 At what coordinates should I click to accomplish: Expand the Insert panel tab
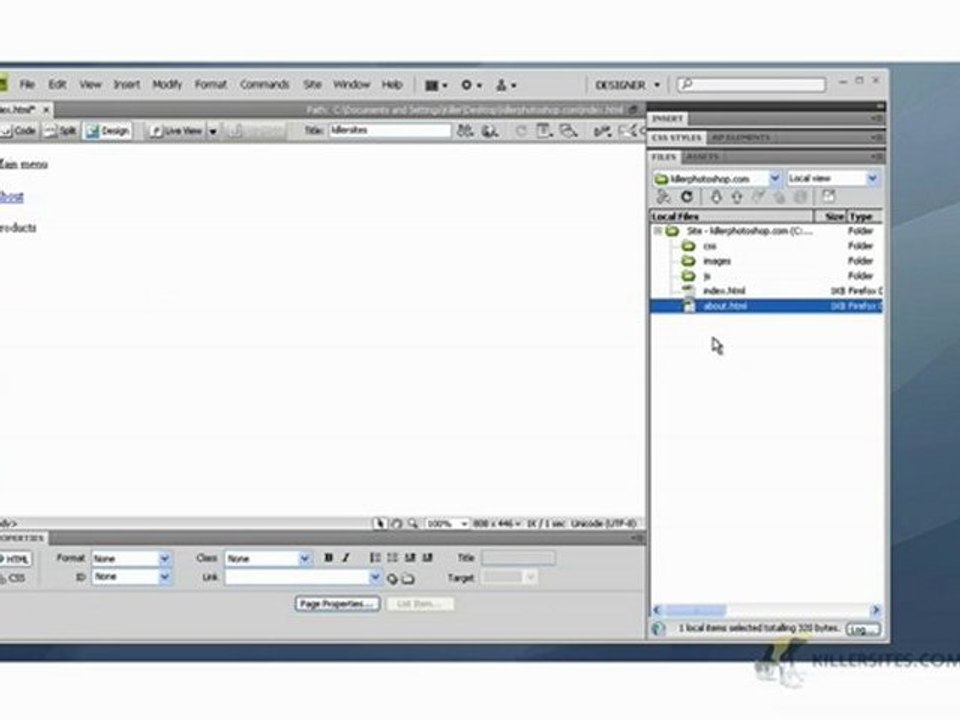point(667,118)
